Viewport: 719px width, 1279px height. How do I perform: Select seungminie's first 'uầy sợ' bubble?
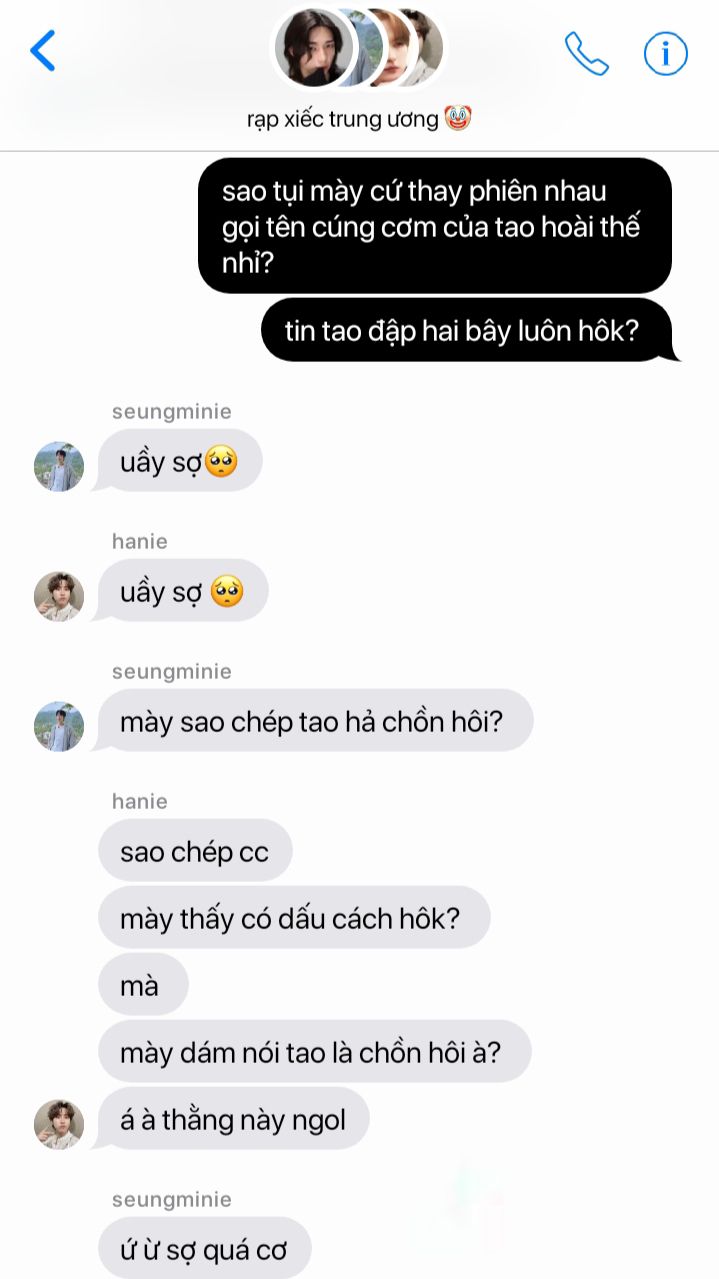point(179,461)
